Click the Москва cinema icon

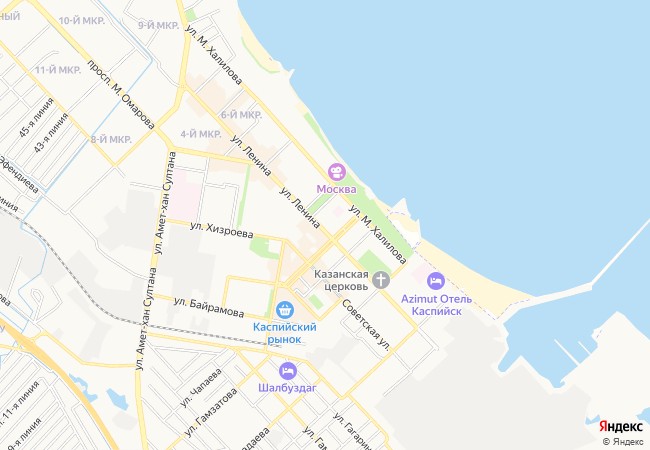pyautogui.click(x=337, y=172)
